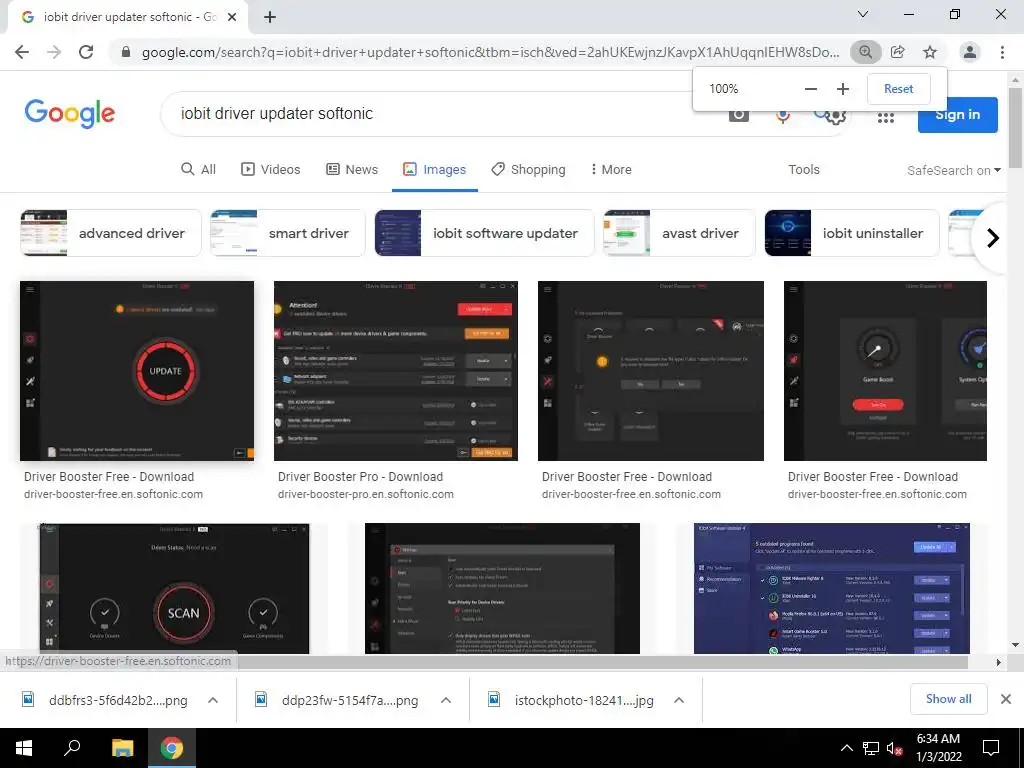Image resolution: width=1024 pixels, height=768 pixels.
Task: Expand the More search categories menu
Action: (611, 170)
